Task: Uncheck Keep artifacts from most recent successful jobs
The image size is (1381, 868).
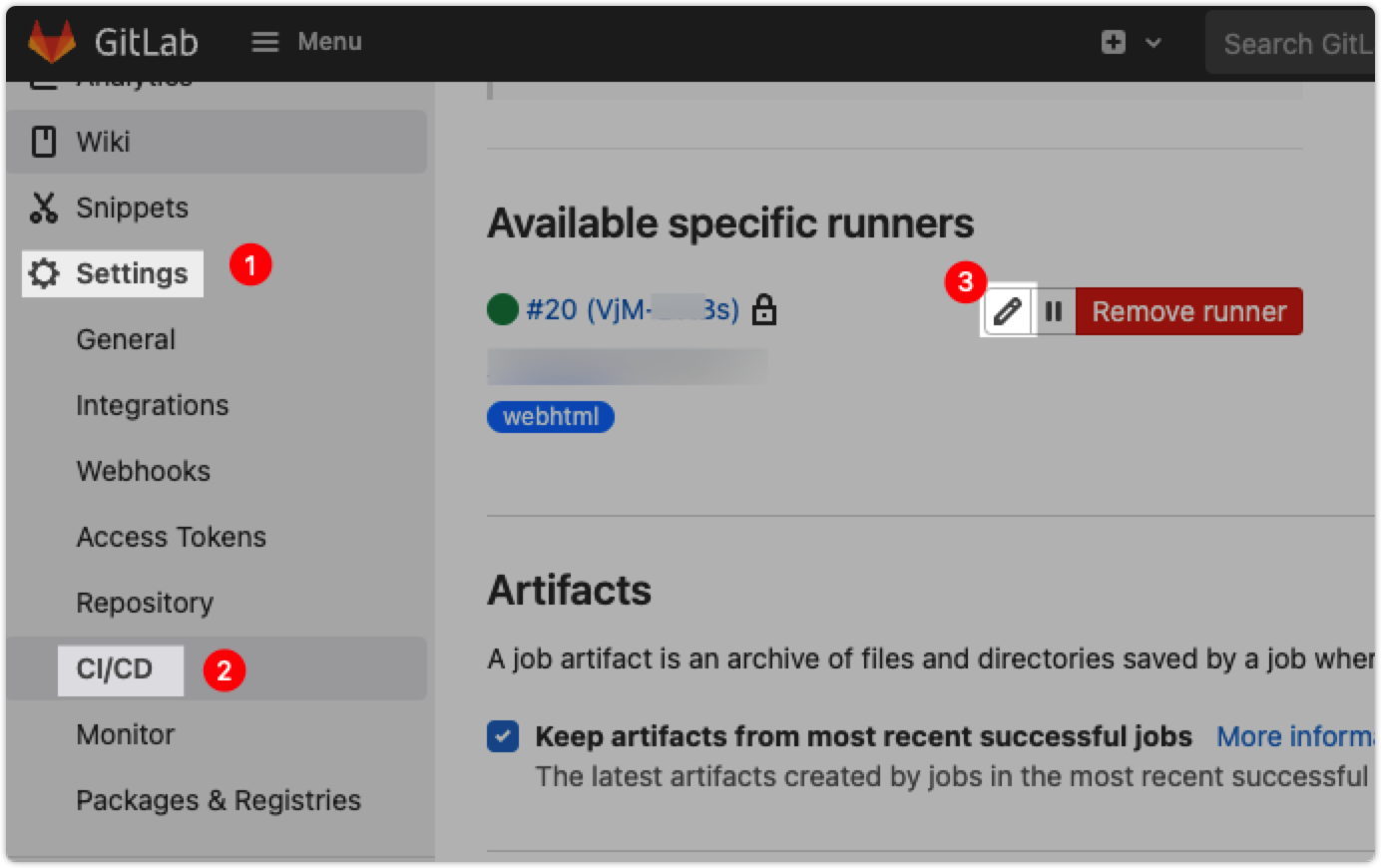Action: click(504, 735)
